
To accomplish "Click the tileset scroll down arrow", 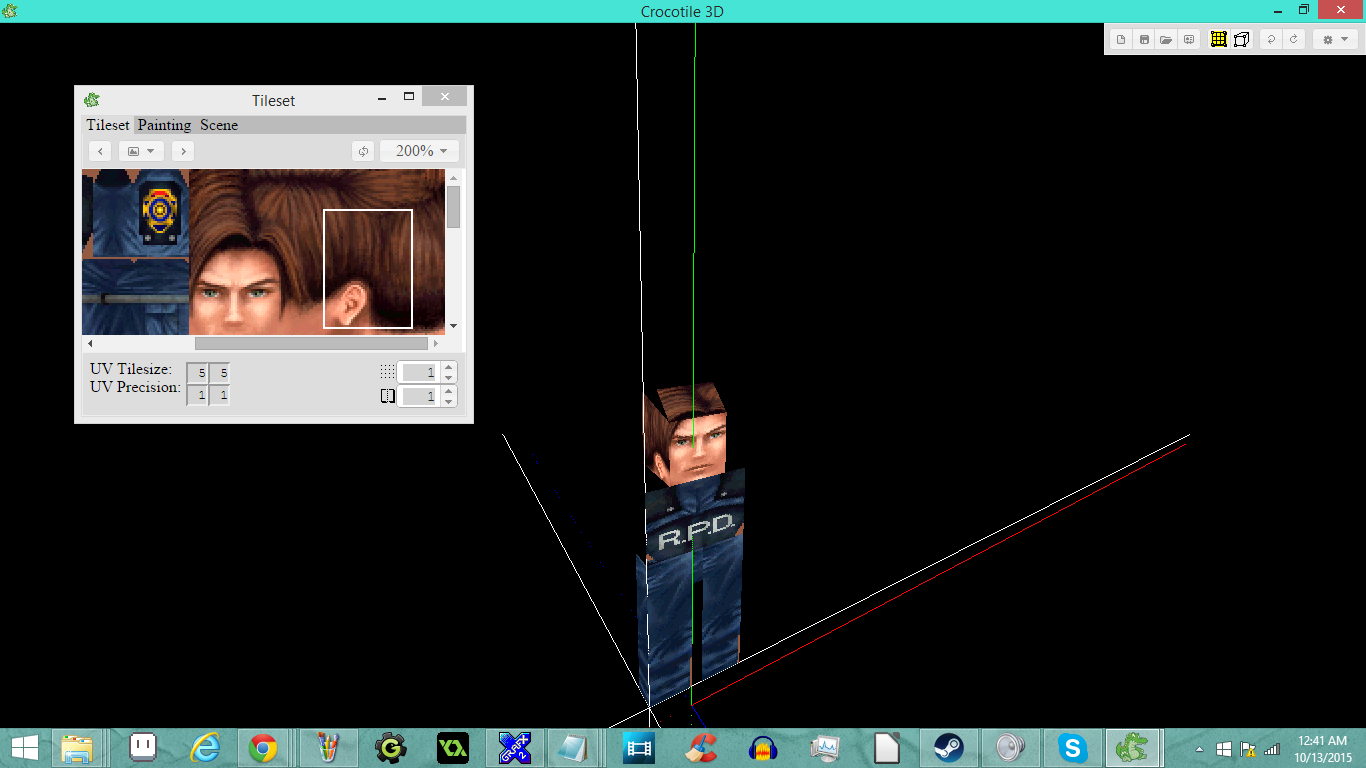I will point(453,326).
